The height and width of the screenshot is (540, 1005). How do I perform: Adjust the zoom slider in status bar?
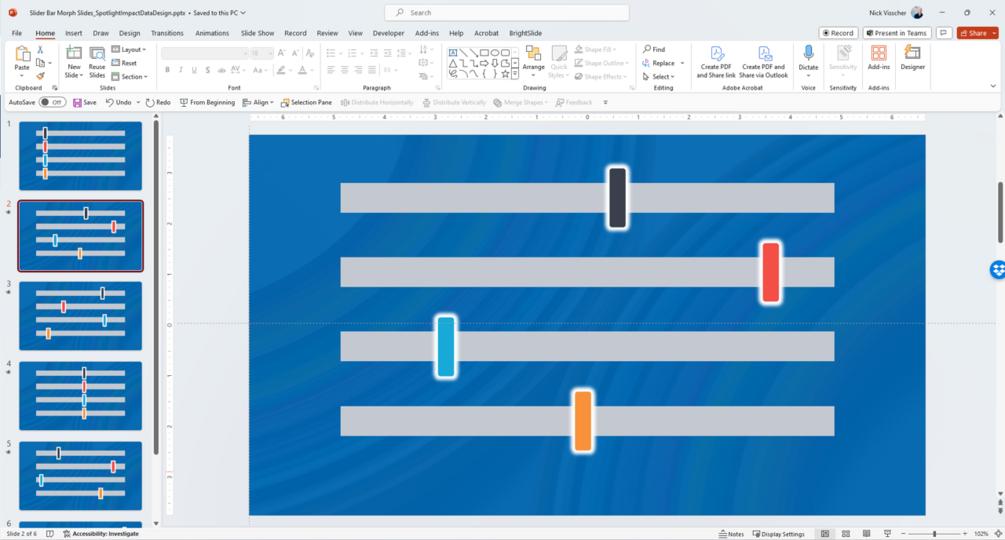point(934,534)
